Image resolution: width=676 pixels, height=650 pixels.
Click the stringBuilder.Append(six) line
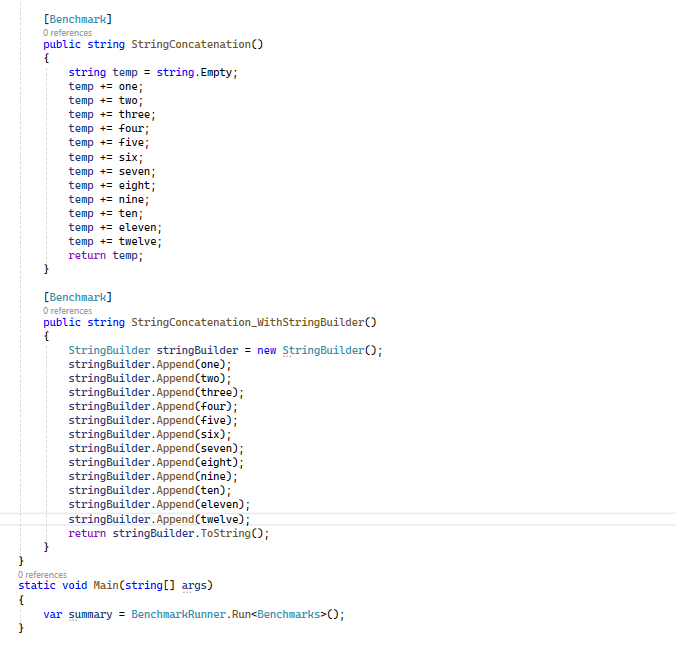coord(149,434)
